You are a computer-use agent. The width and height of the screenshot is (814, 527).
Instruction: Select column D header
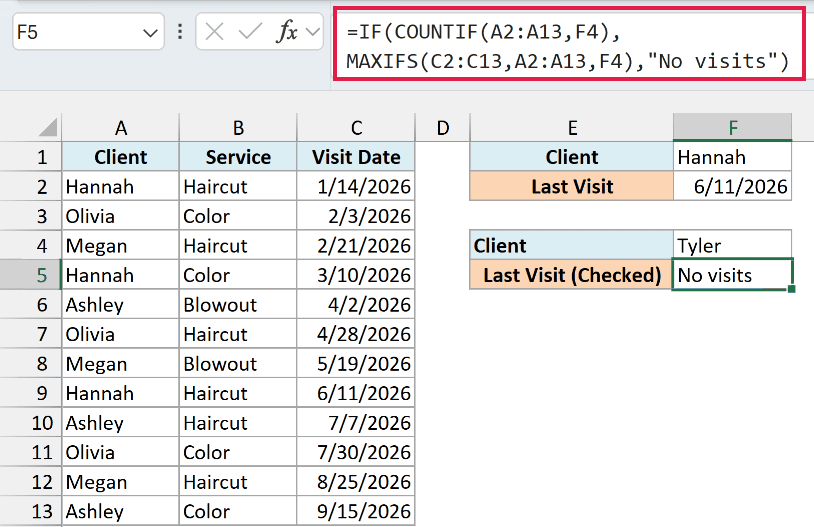(x=442, y=128)
